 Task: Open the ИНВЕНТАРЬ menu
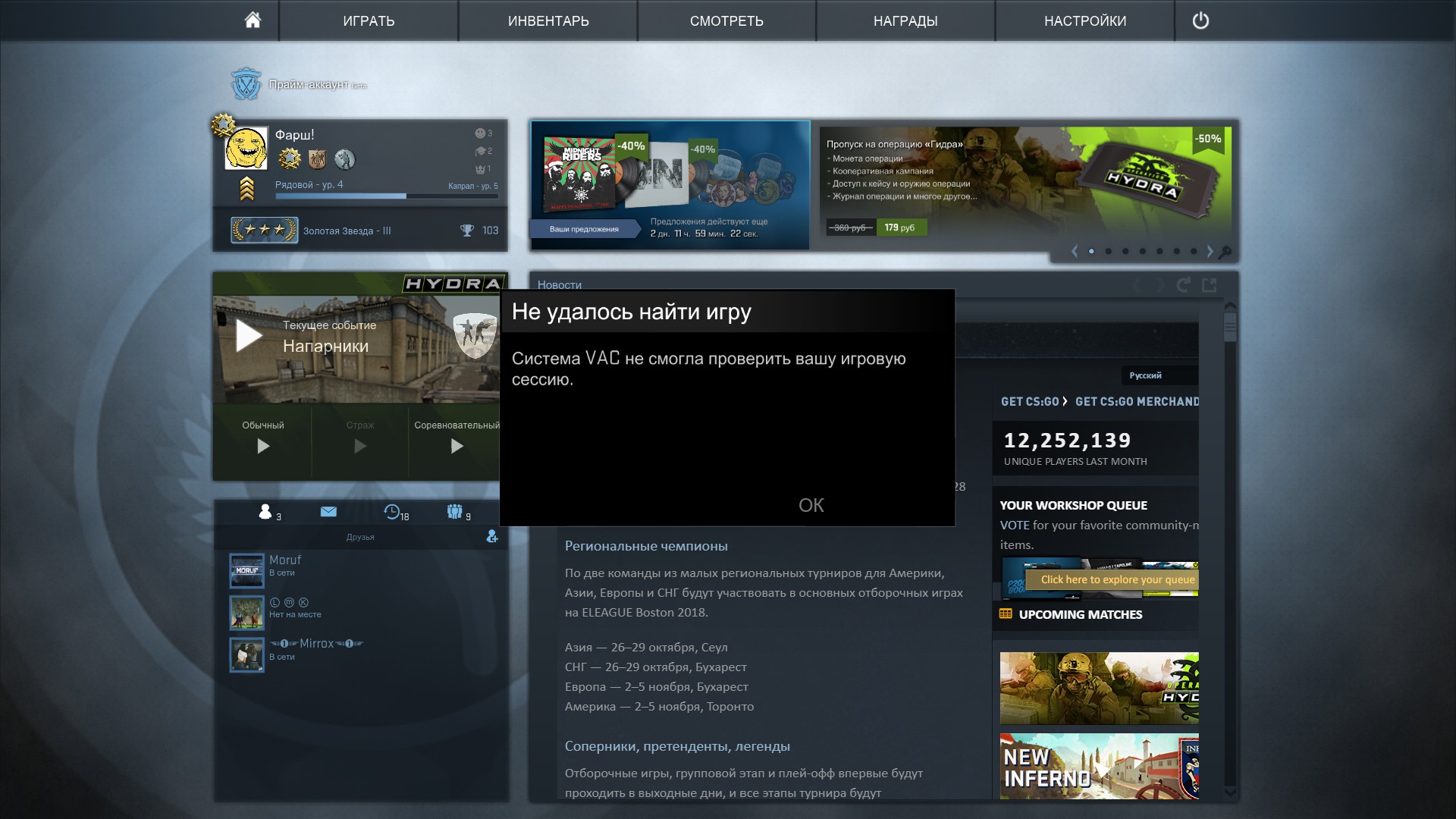click(x=548, y=20)
